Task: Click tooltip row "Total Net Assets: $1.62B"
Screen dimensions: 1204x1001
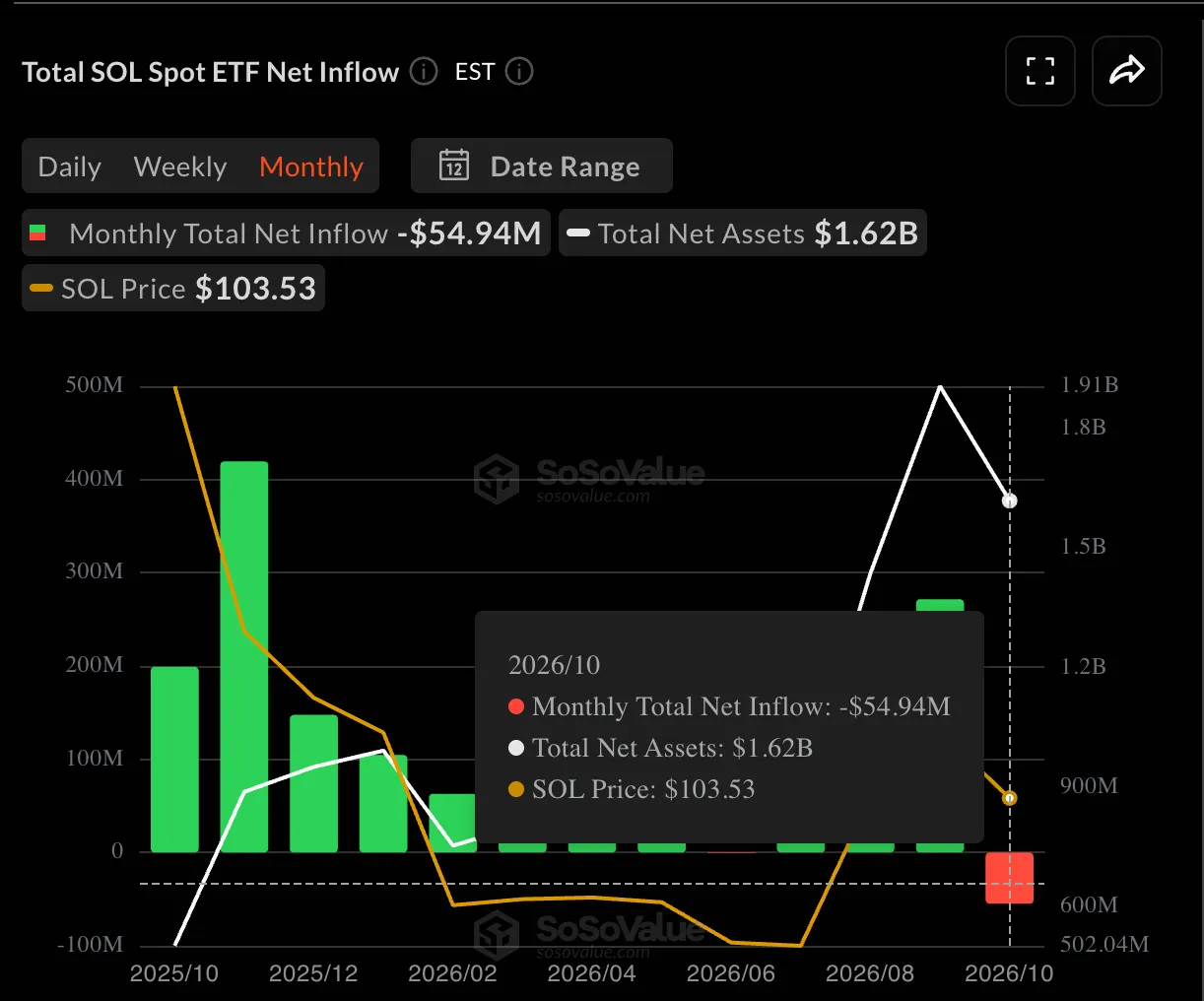Action: click(x=660, y=748)
